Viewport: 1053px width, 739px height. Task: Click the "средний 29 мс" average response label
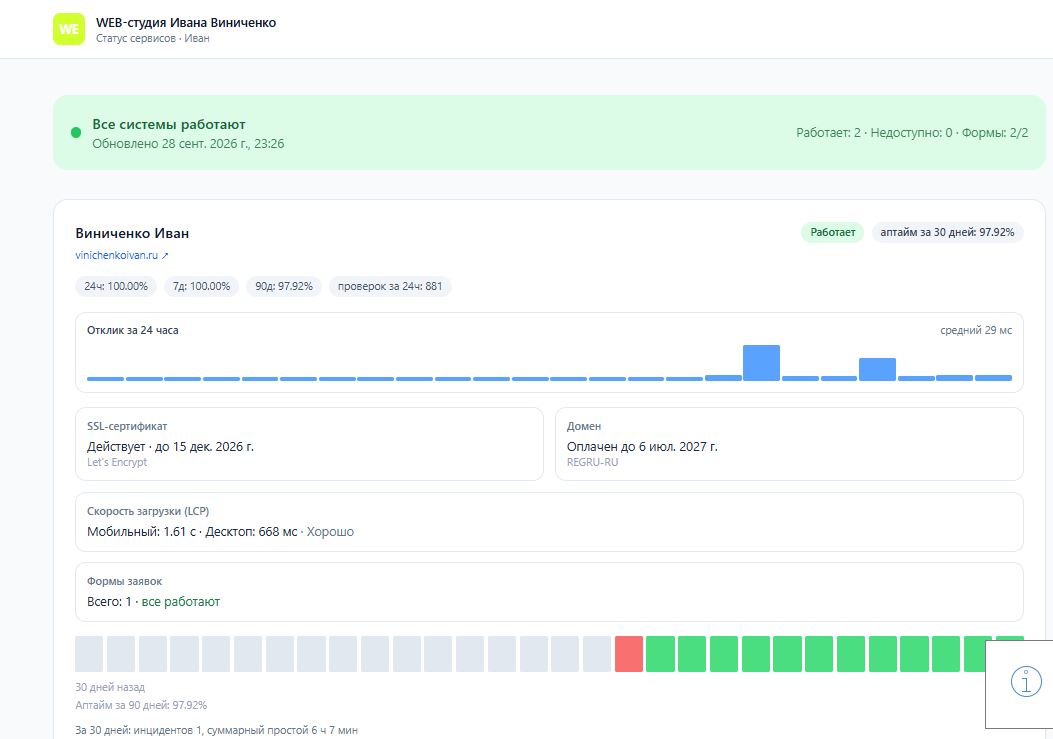coord(976,331)
